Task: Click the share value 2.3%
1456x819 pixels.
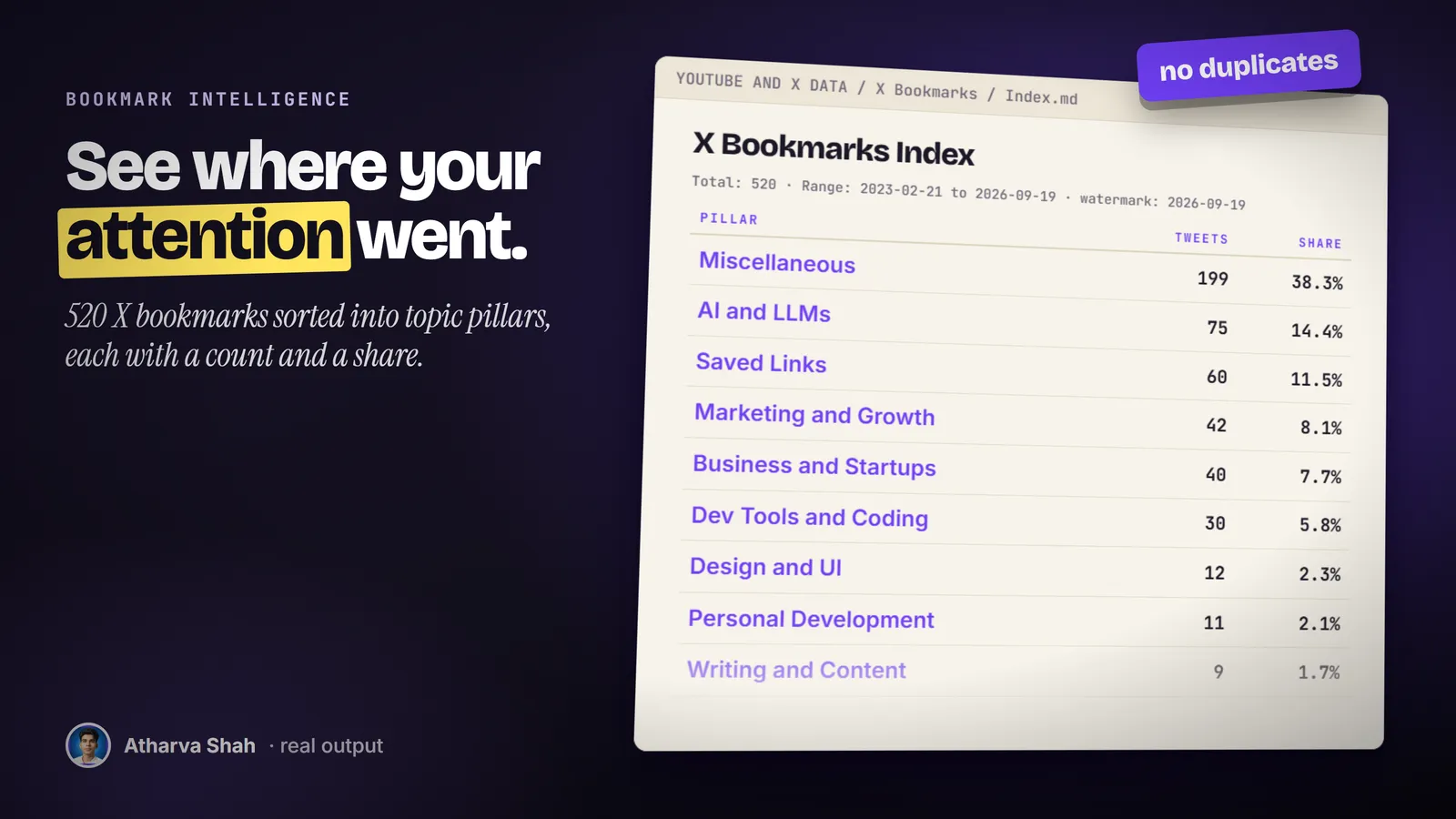Action: click(1319, 574)
